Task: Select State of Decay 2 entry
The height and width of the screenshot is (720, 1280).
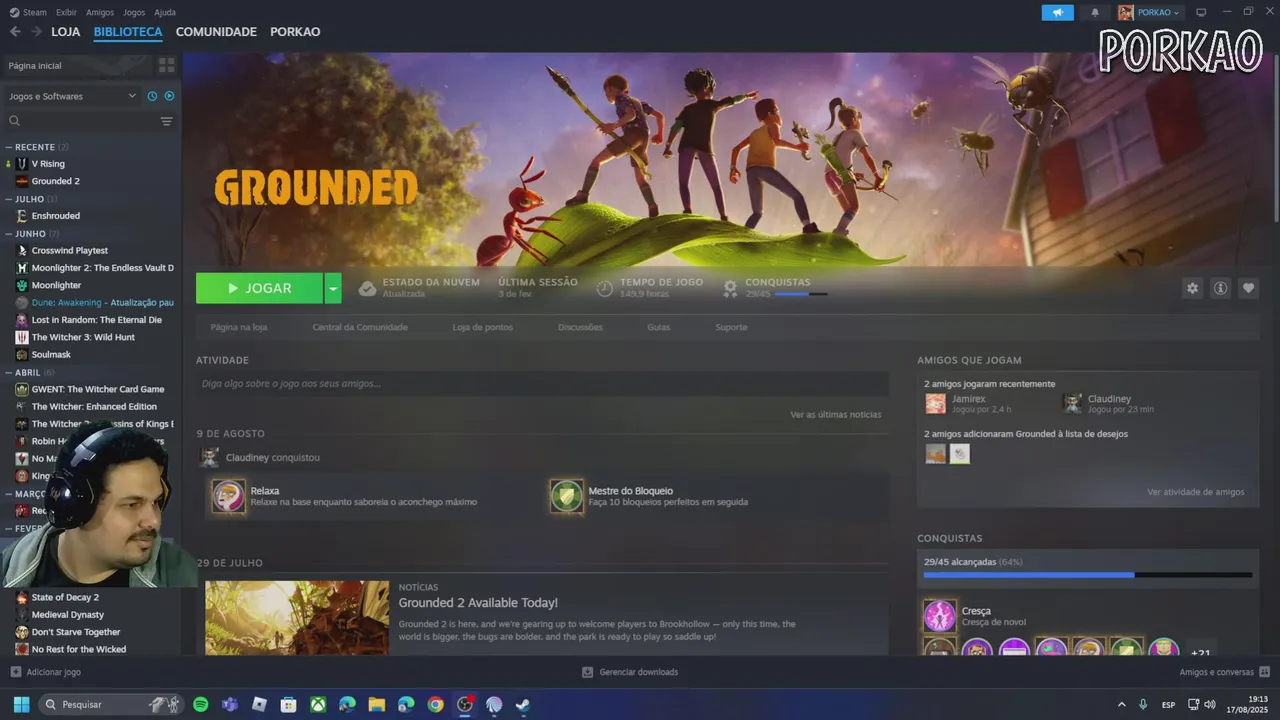Action: (x=65, y=597)
